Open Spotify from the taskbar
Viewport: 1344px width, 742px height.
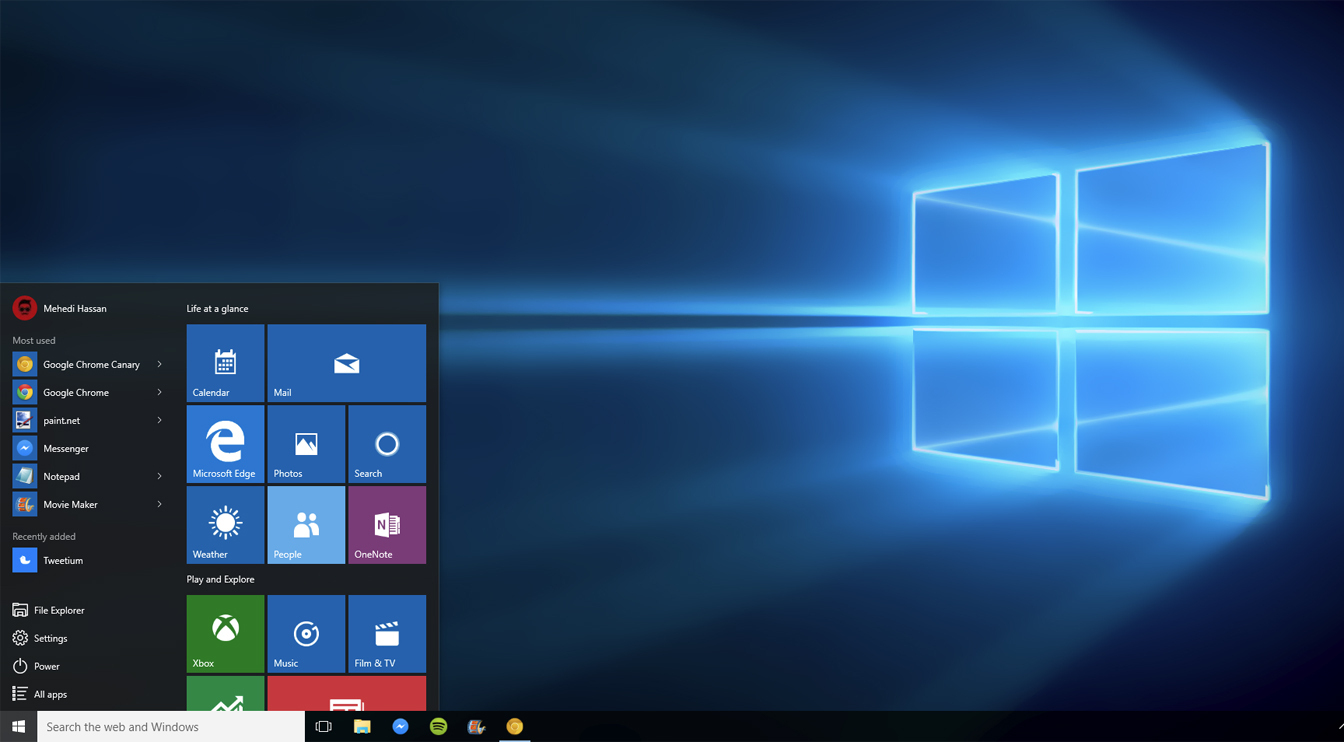point(438,726)
